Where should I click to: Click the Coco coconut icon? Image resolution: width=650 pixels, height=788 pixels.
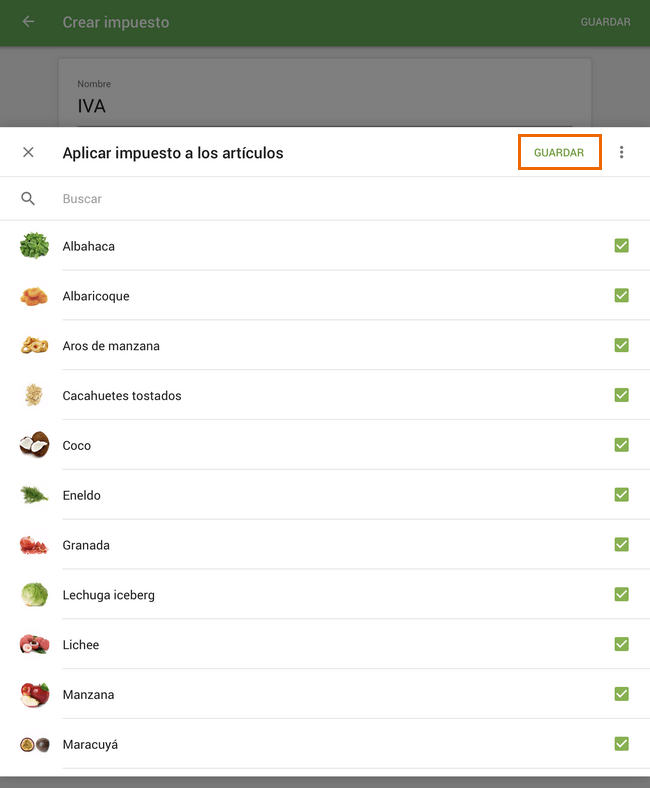point(34,445)
